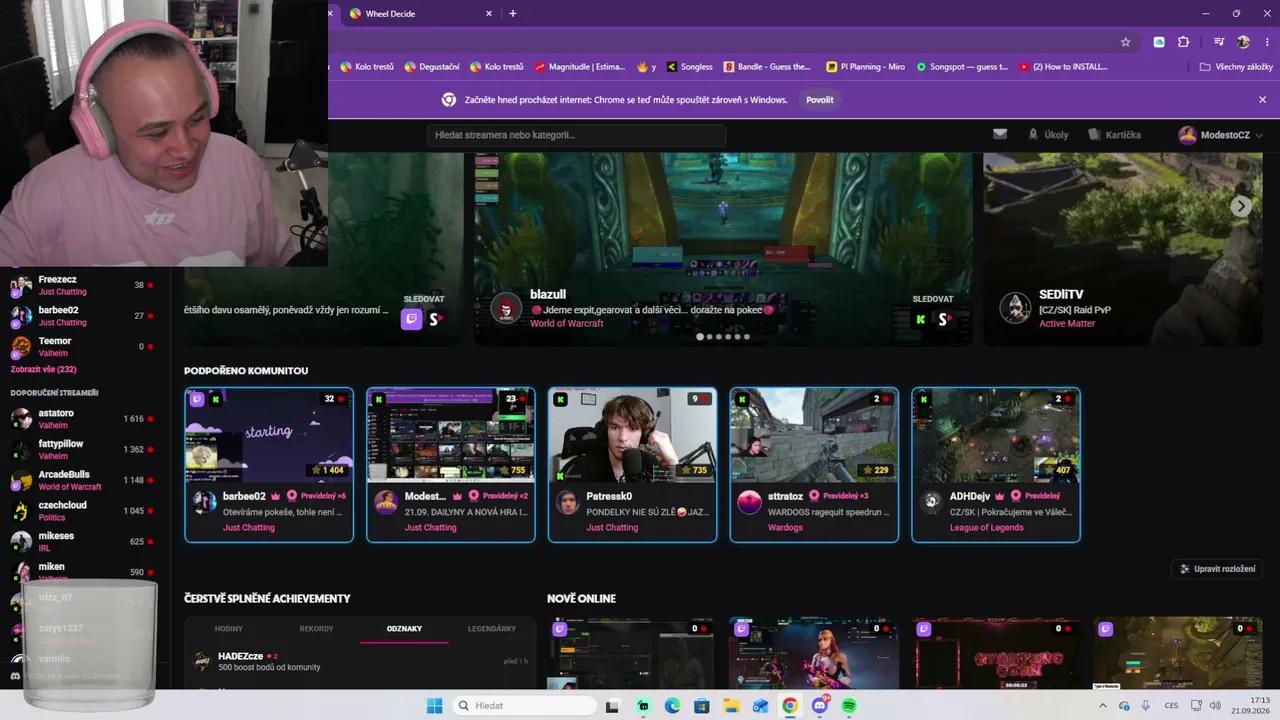The height and width of the screenshot is (720, 1280).
Task: Open SEDIiTV channel avatar
Action: 1015,308
